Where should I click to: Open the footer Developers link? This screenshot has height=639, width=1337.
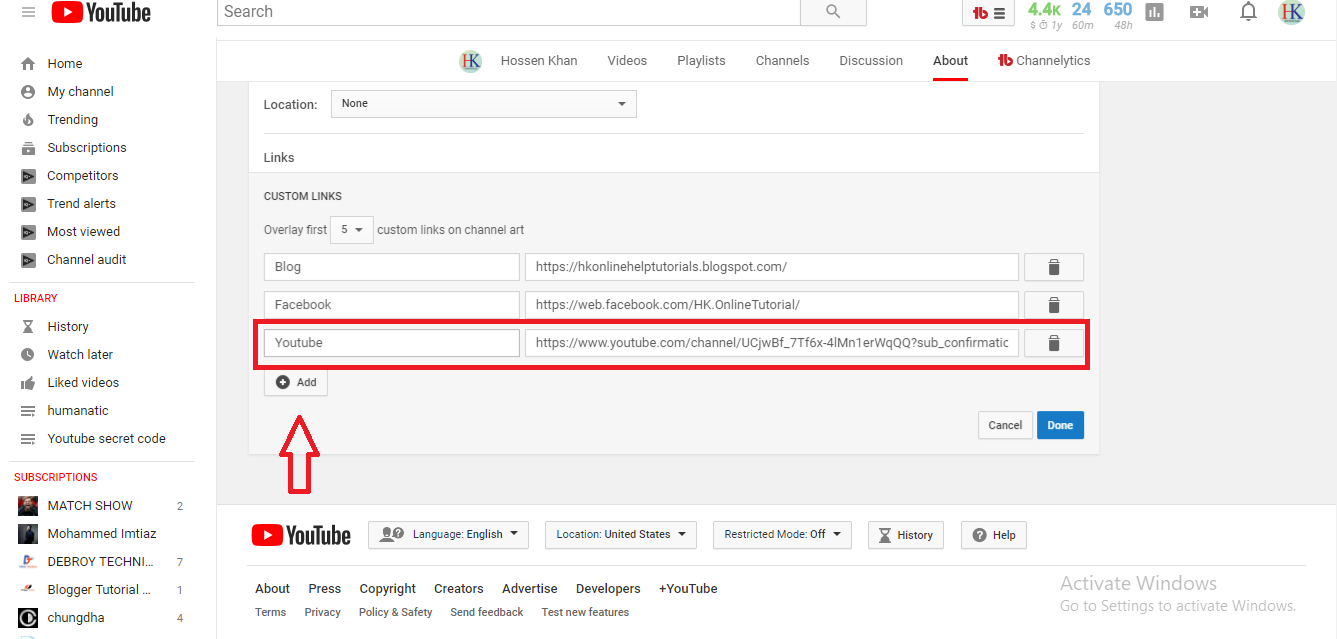(x=608, y=588)
